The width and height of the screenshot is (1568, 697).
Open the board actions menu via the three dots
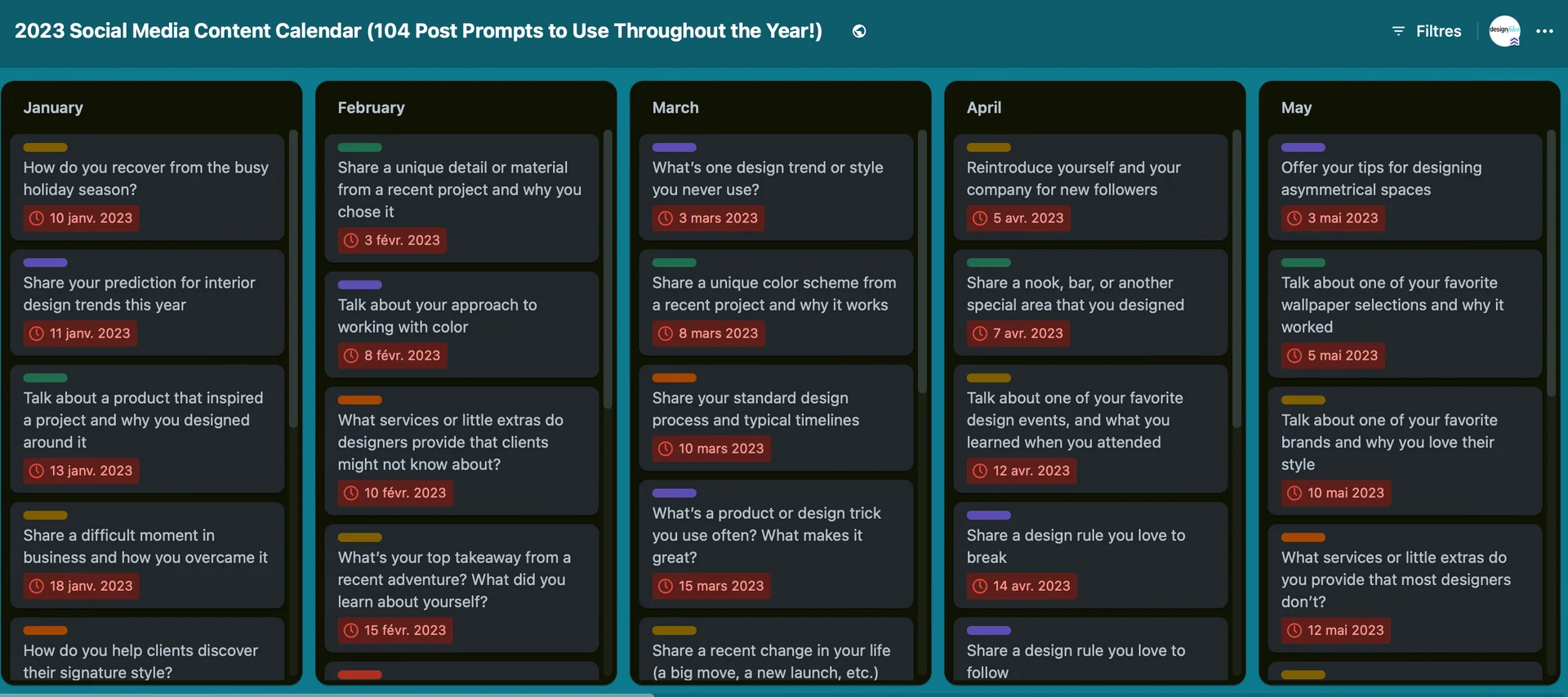[x=1545, y=31]
